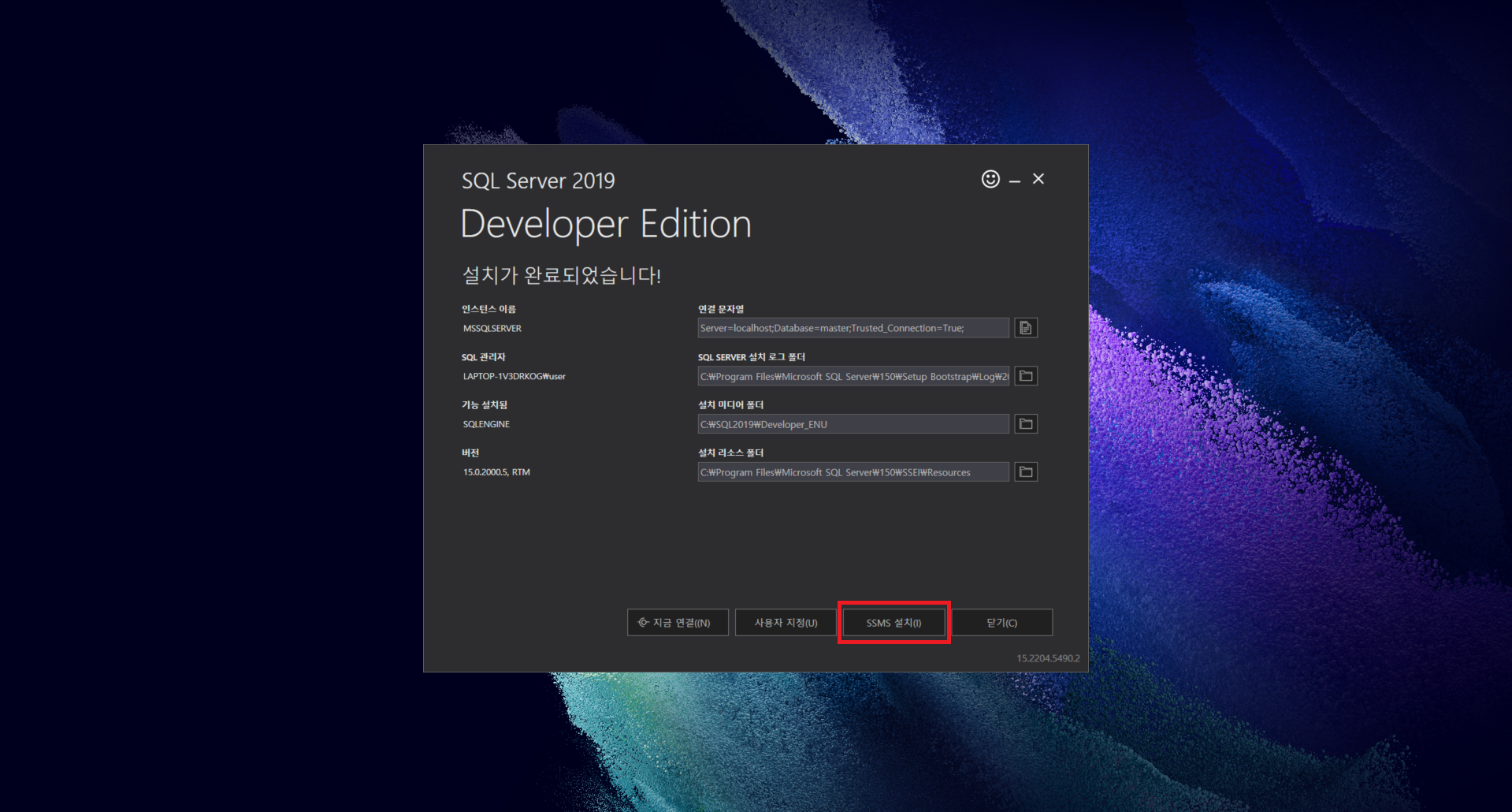Viewport: 1512px width, 812px height.
Task: Minimize the SQL Server installer window
Action: coord(1015,181)
